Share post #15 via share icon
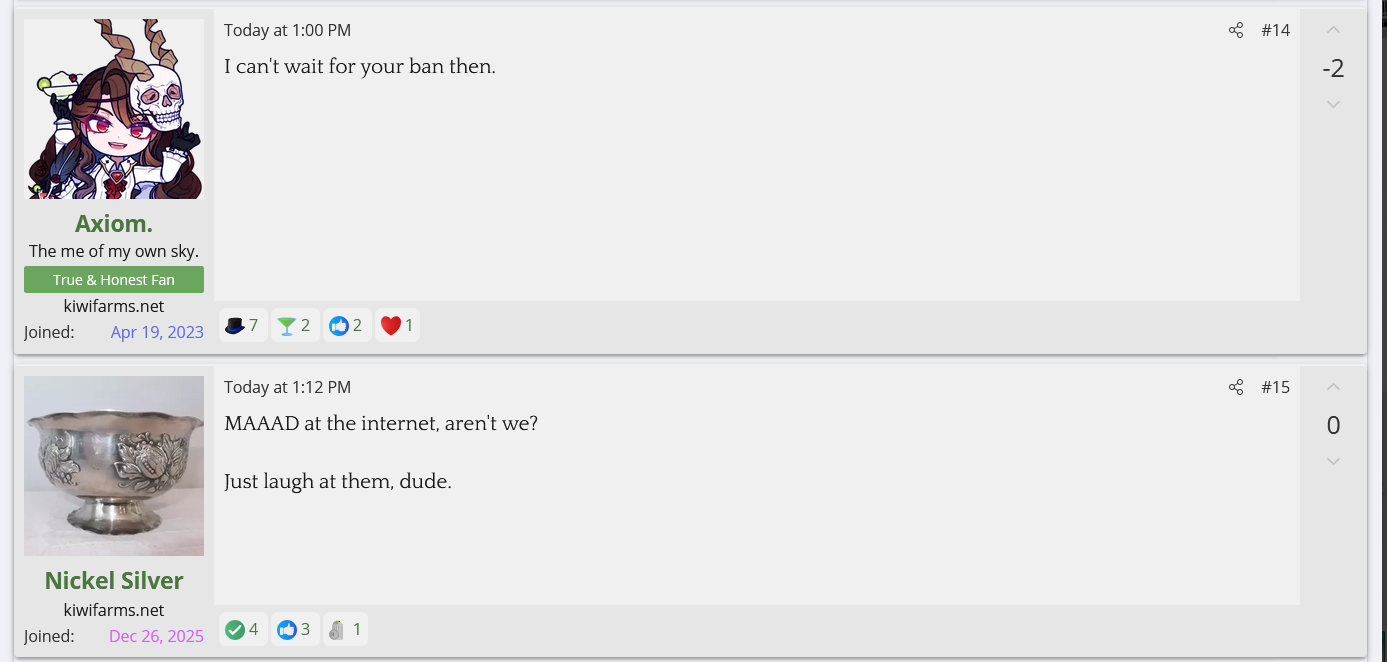 coord(1236,387)
